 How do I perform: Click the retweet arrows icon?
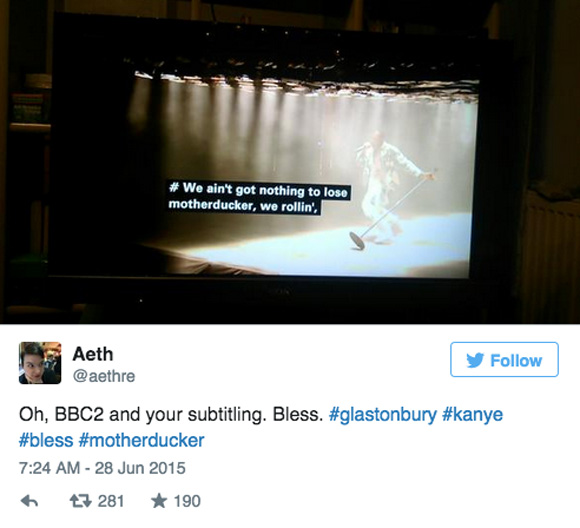pos(81,501)
